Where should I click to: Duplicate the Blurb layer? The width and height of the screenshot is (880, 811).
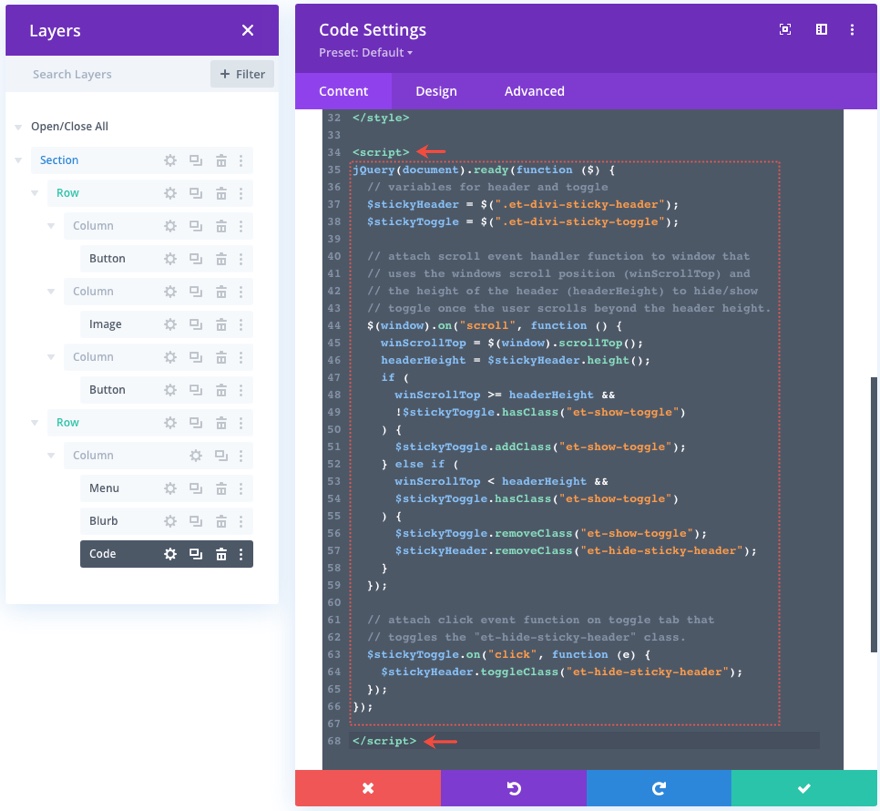[x=195, y=521]
